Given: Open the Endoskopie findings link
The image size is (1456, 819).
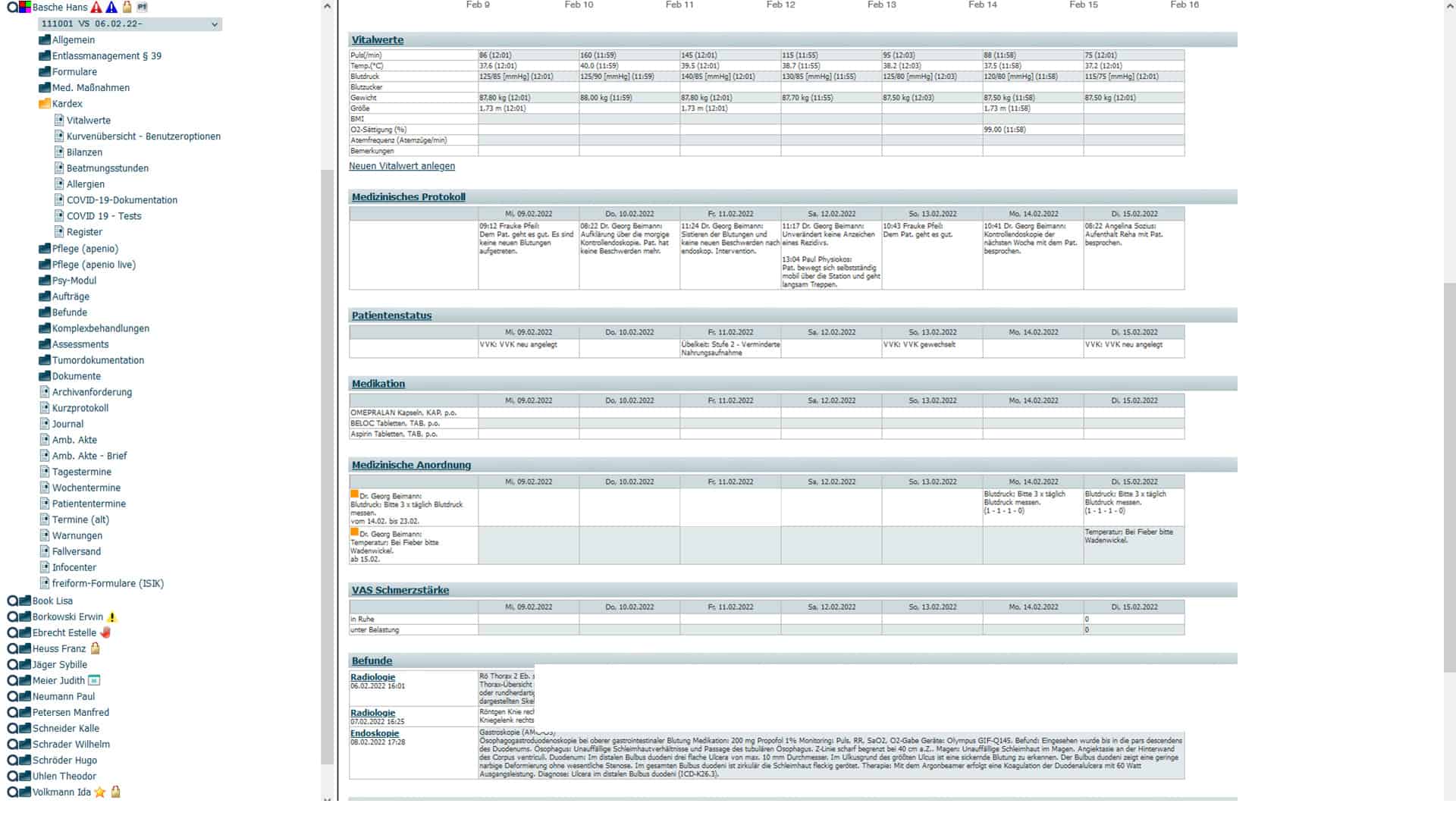Looking at the screenshot, I should (374, 733).
